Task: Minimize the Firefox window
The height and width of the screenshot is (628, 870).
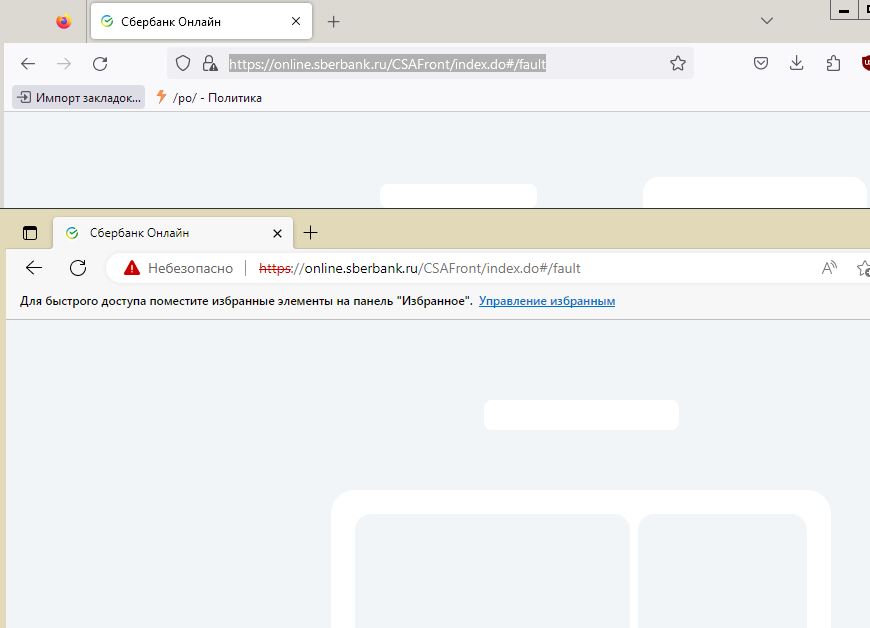Action: (x=843, y=10)
